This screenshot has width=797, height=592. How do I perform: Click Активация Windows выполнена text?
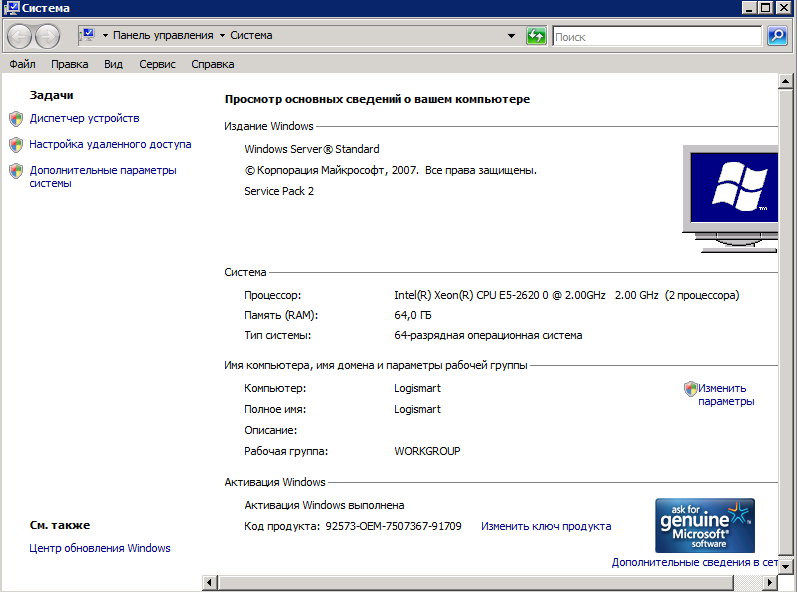324,505
